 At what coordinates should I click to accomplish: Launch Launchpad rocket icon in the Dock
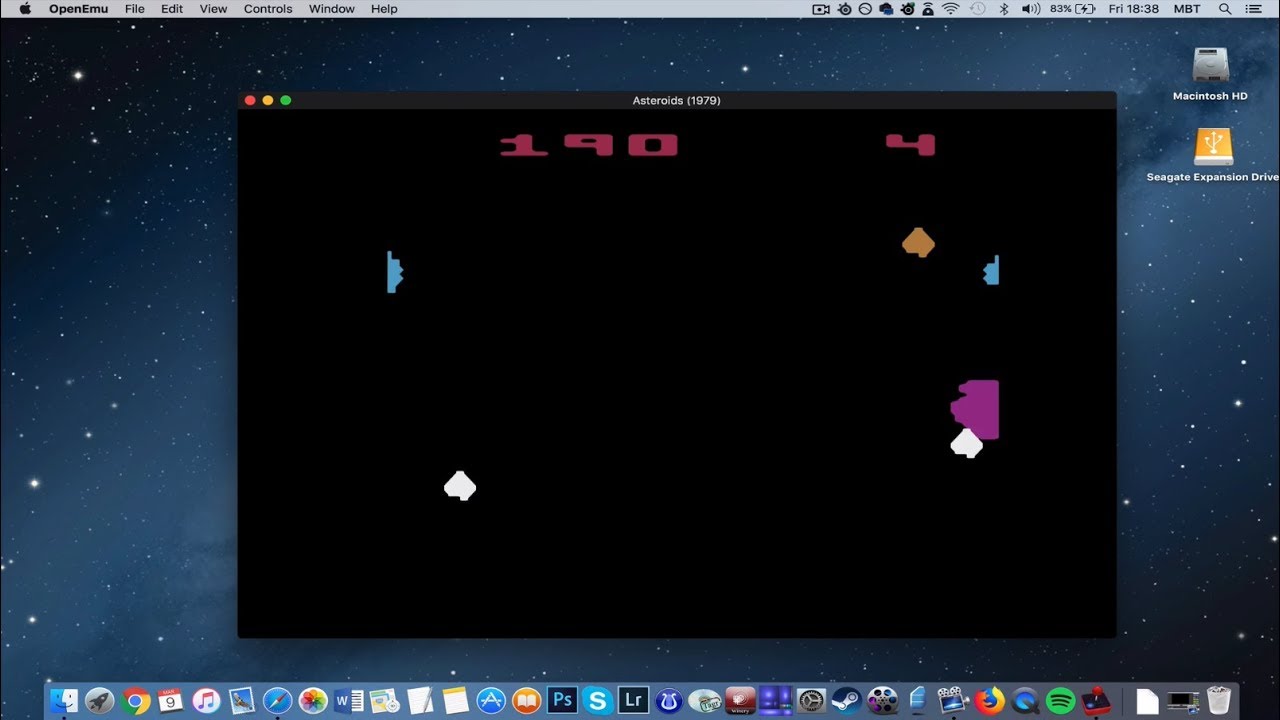coord(99,701)
